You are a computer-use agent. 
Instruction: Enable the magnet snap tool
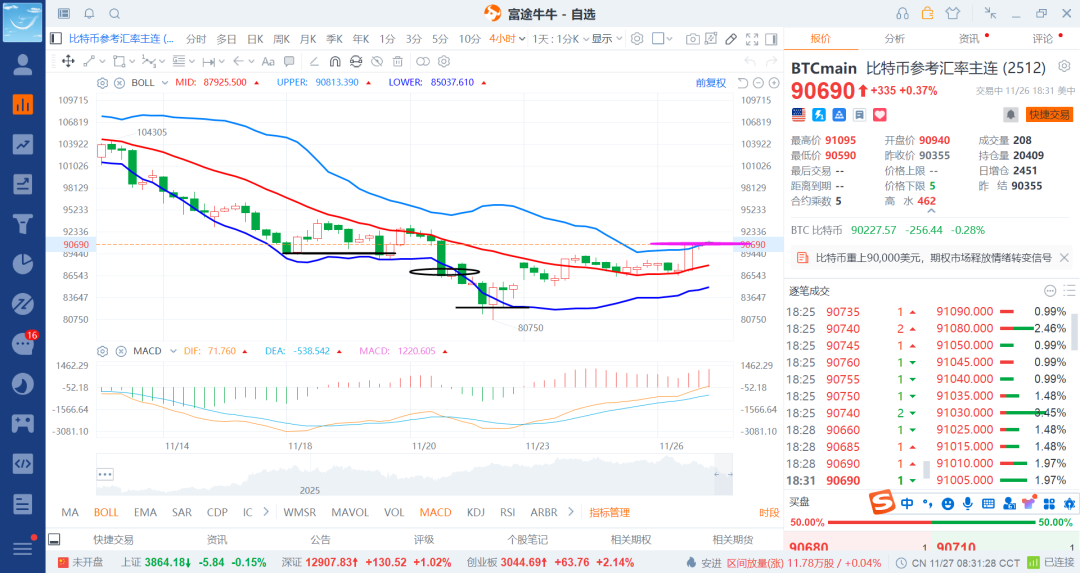point(335,61)
